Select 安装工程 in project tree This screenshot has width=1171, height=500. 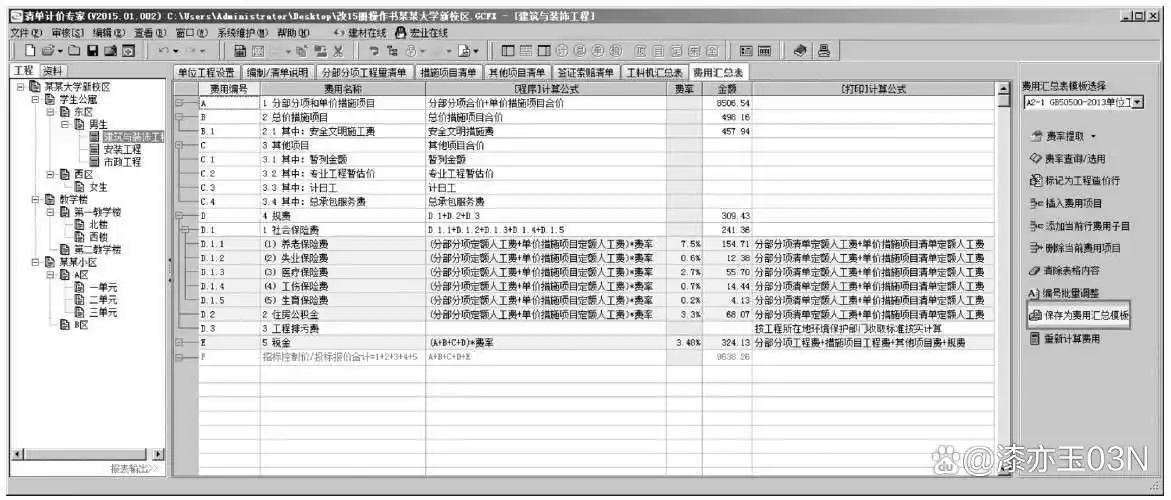[122, 149]
